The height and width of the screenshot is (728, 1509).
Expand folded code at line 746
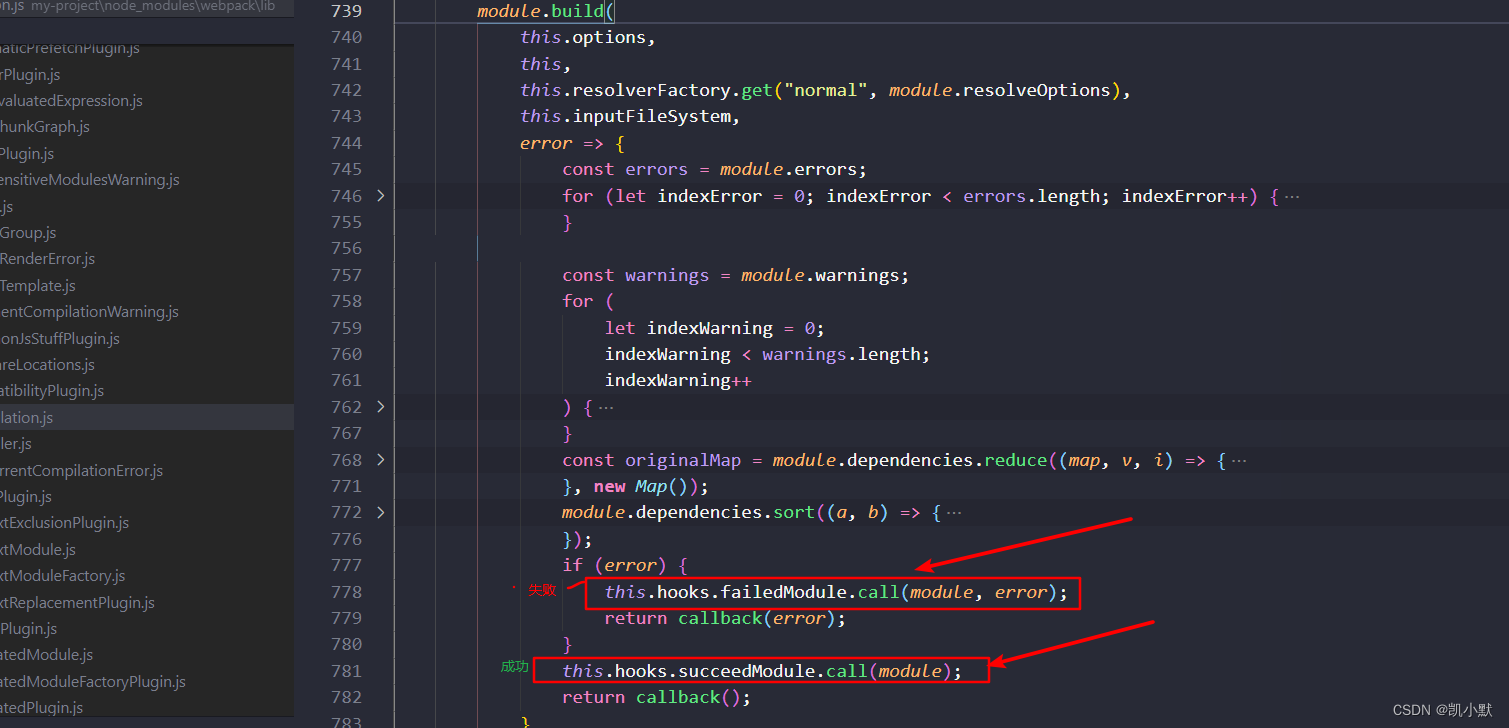(x=380, y=196)
